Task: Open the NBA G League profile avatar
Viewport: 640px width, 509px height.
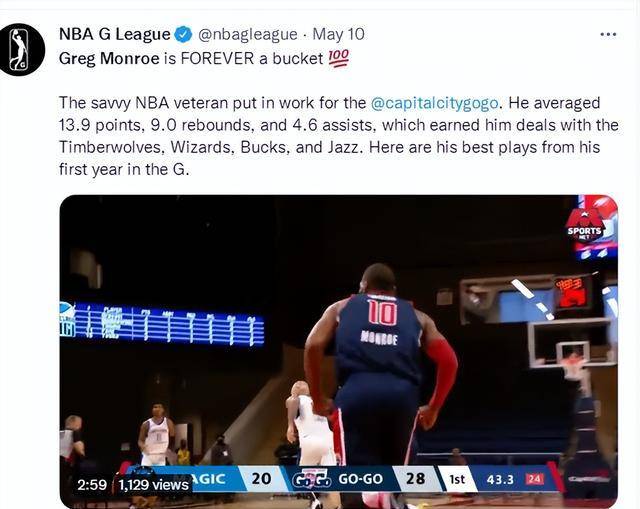Action: tap(20, 49)
